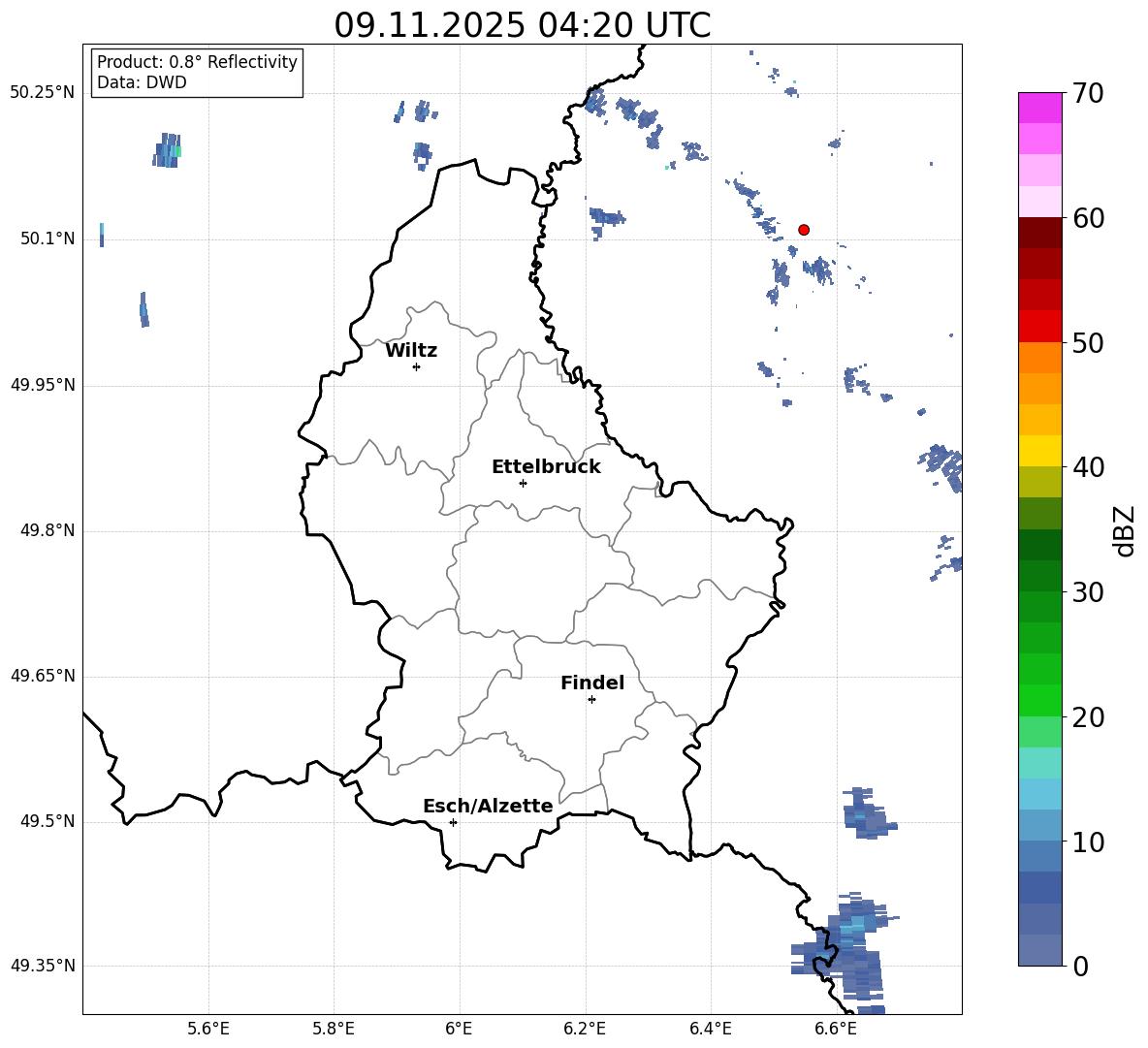Click the 49.8°N latitude label
Viewport: 1148px width, 1048px height.
[x=48, y=530]
